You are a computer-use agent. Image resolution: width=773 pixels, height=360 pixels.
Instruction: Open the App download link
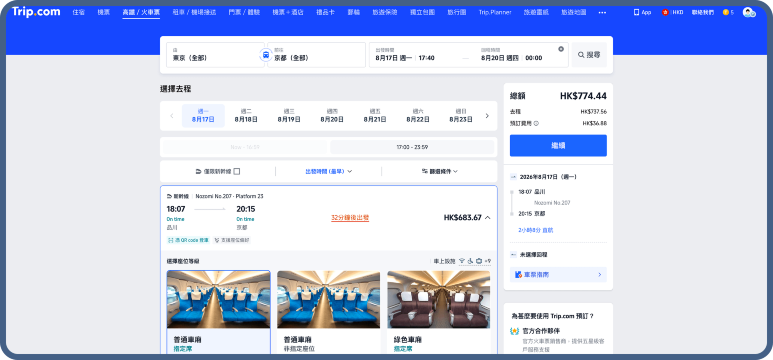coord(642,12)
